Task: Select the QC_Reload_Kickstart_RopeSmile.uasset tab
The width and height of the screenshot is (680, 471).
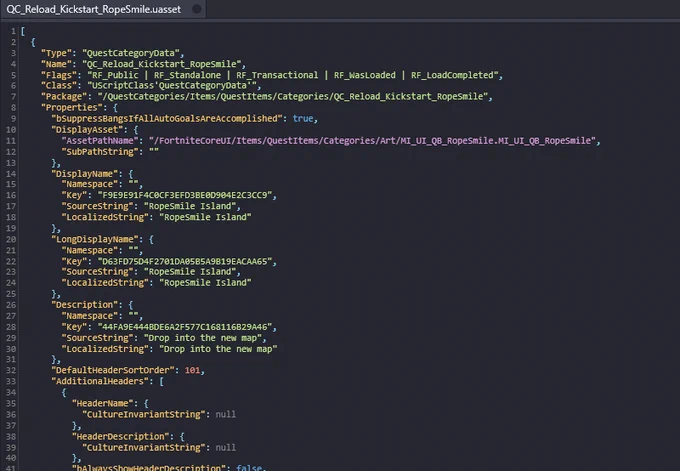Action: pos(103,9)
